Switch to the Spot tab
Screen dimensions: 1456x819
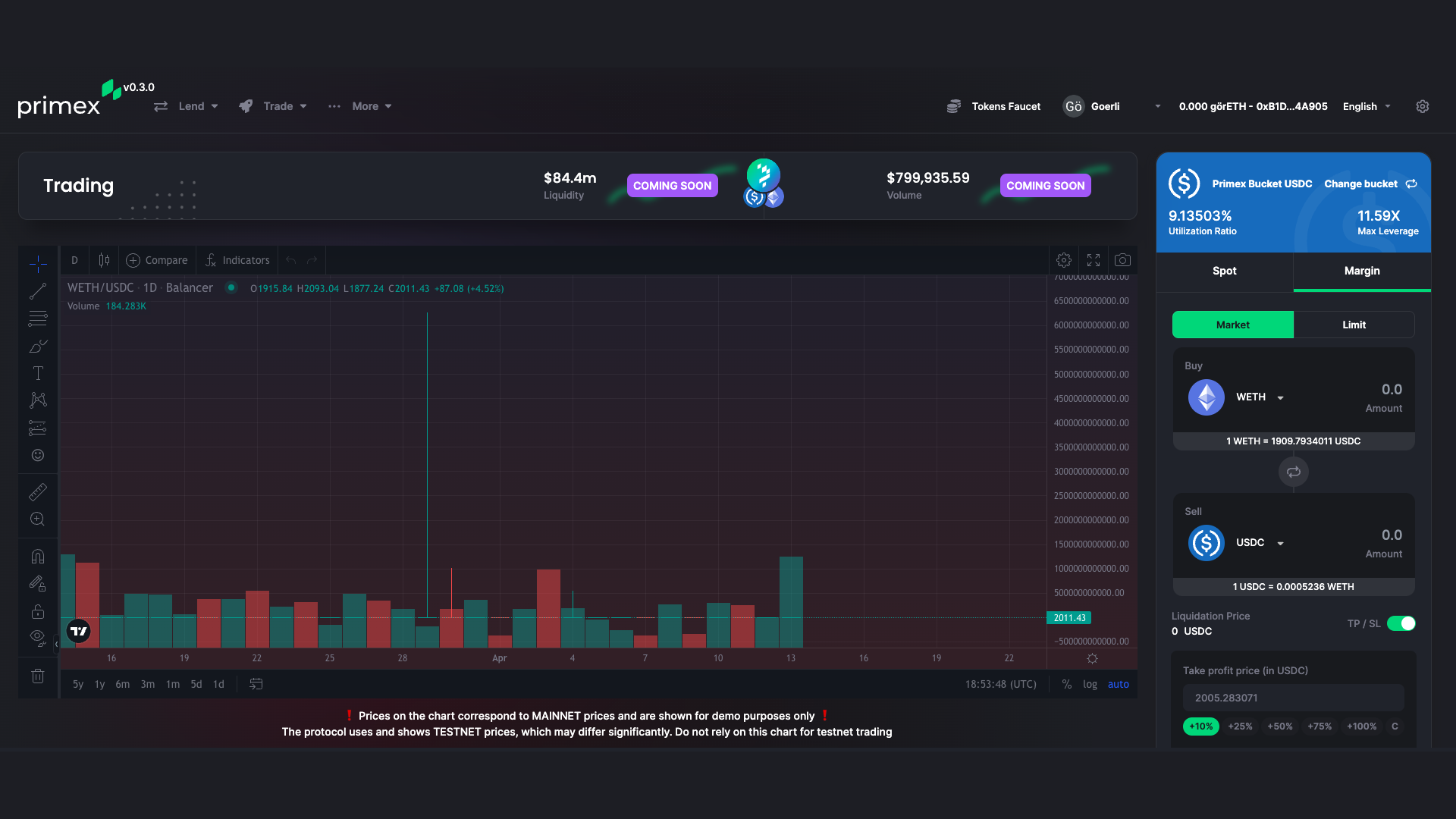pos(1224,271)
